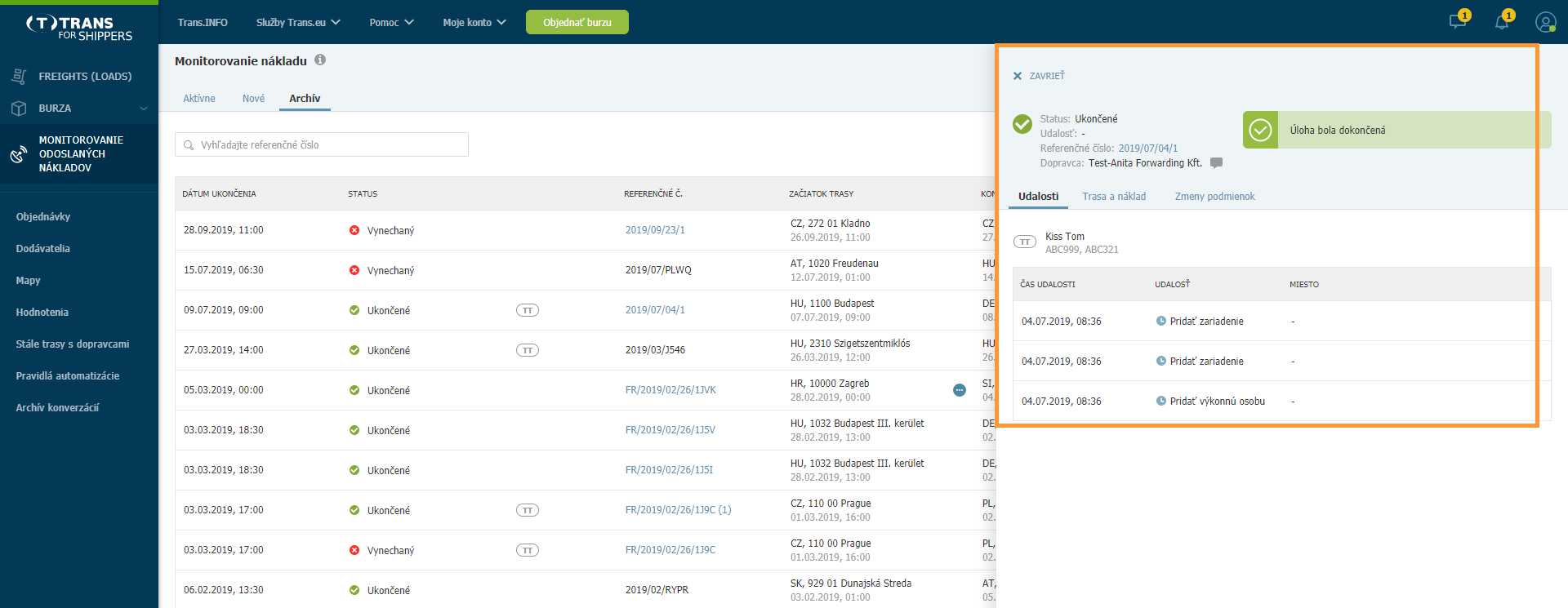The image size is (1568, 608).
Task: Click search magnifier icon in reference field
Action: click(189, 145)
